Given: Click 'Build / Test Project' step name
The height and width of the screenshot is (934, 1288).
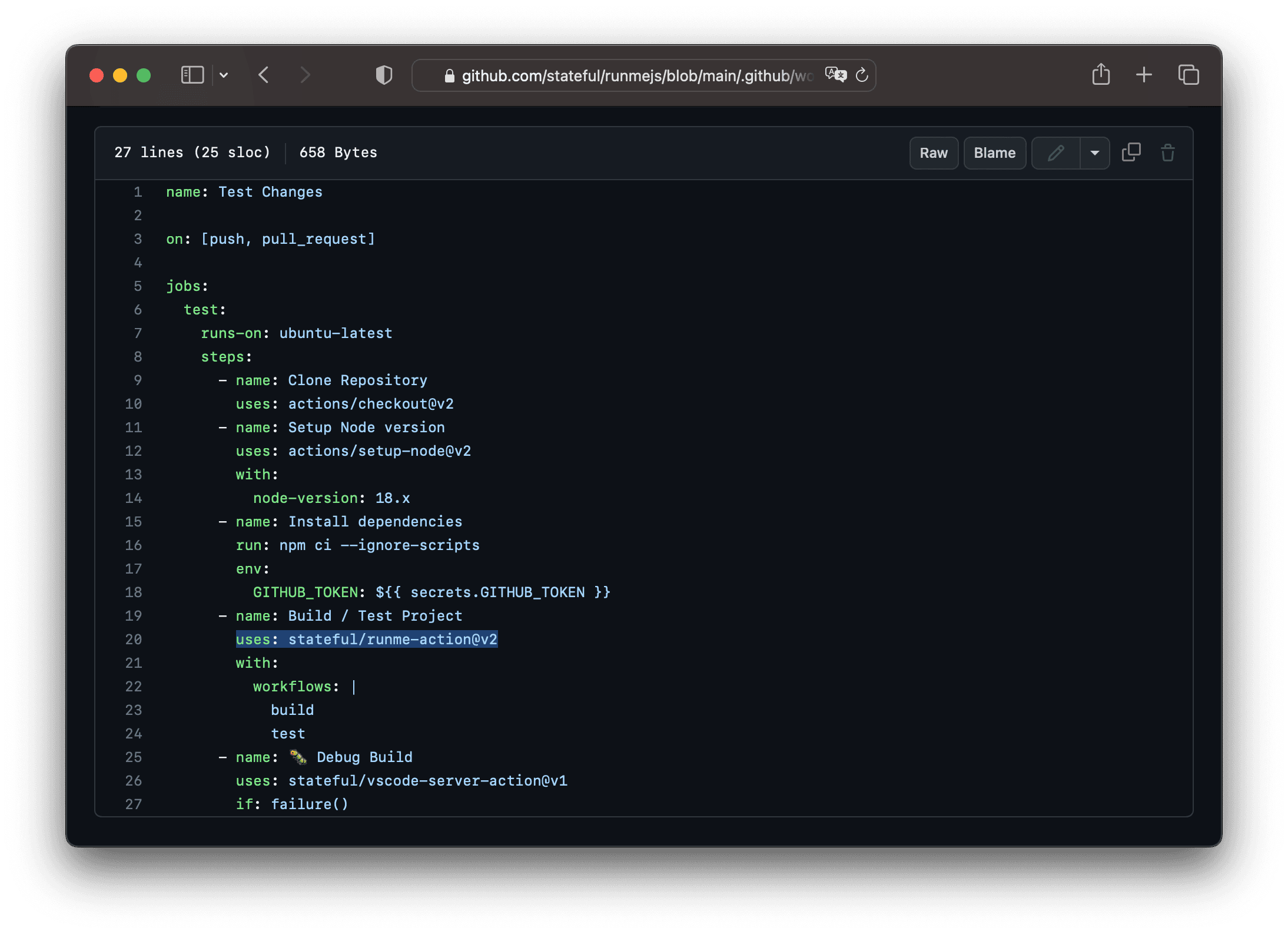Looking at the screenshot, I should click(x=375, y=616).
